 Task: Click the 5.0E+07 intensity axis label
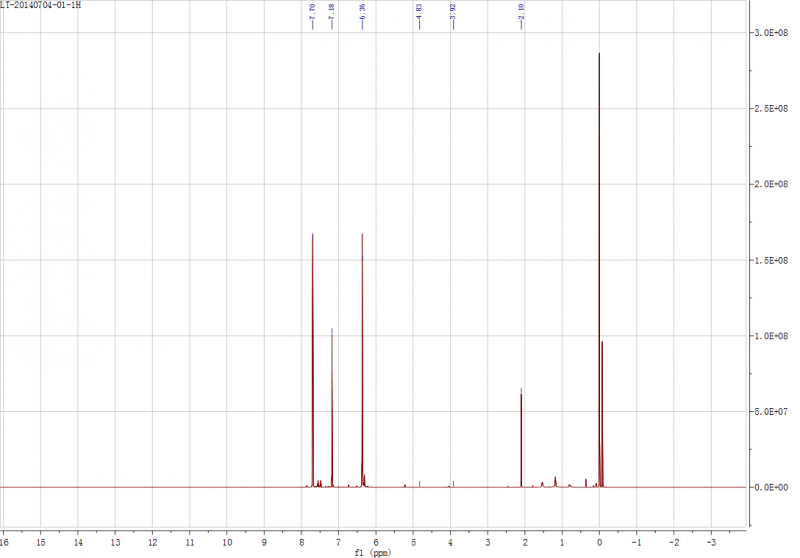771,412
